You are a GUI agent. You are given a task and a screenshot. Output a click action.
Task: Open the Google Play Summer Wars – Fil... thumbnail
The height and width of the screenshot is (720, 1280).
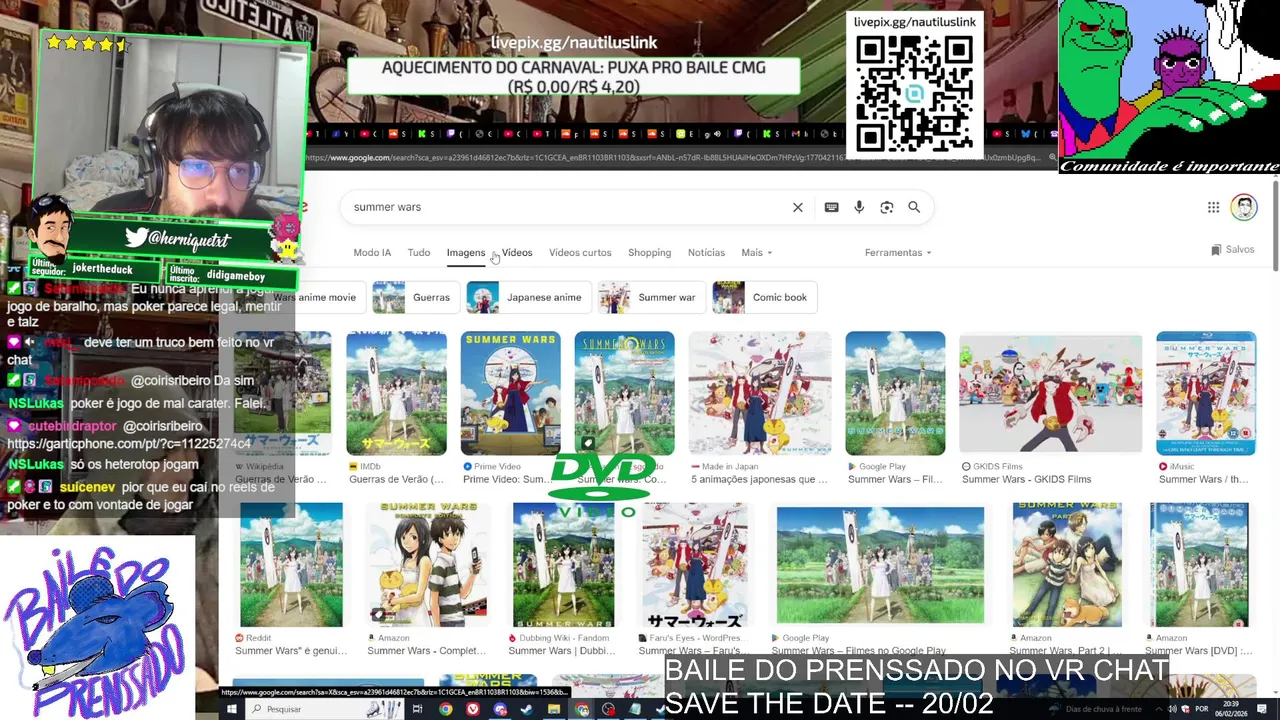pos(895,393)
